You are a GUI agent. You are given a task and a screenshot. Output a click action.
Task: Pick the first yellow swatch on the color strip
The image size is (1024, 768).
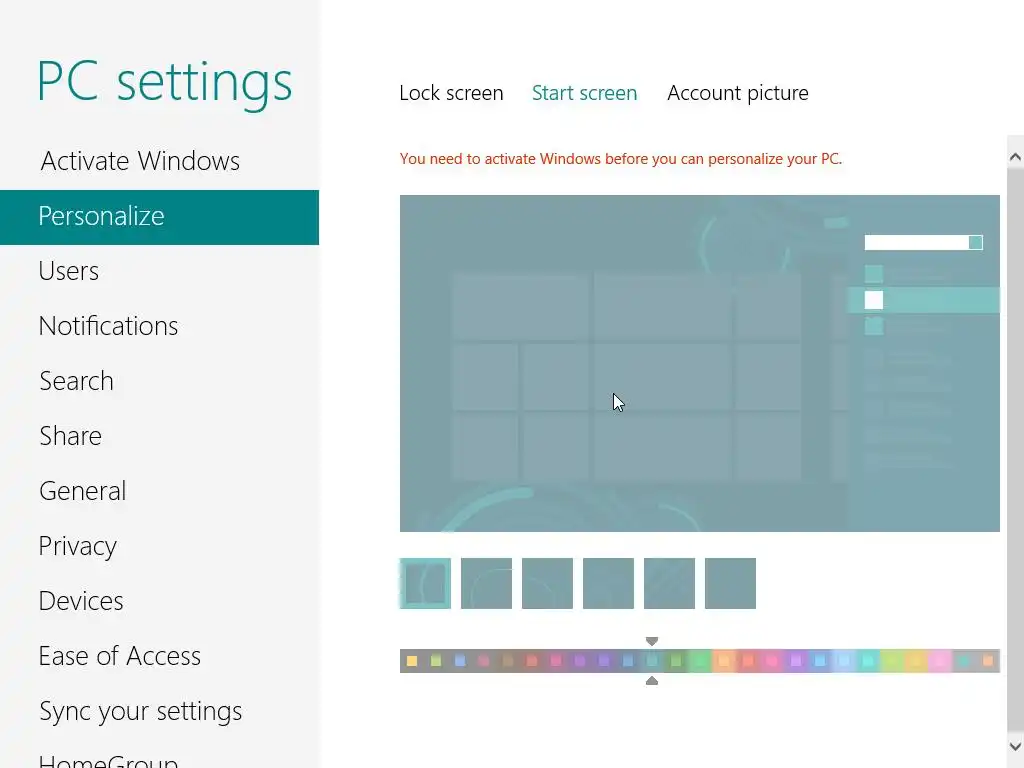tap(412, 661)
